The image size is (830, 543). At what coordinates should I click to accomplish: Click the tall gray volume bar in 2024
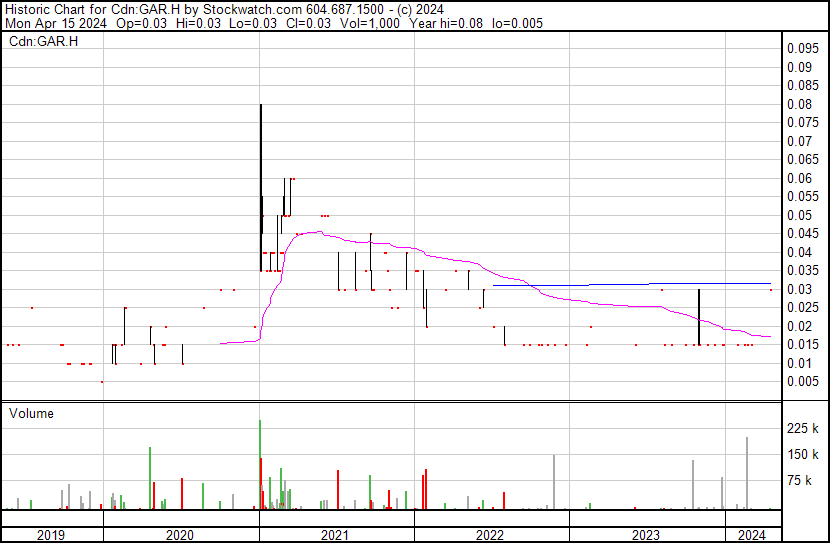(747, 473)
